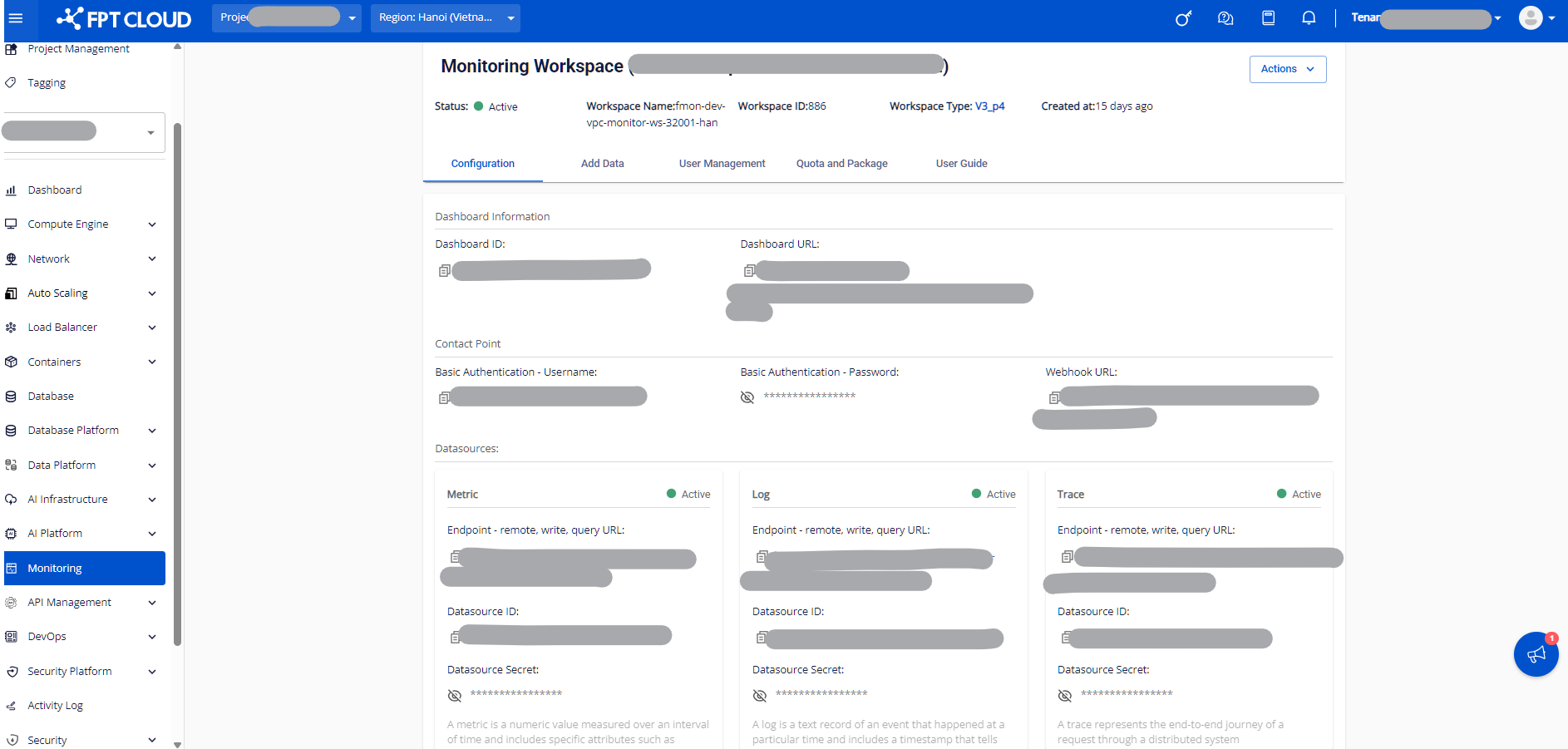The image size is (1568, 749).
Task: Click the support chat icon in header
Action: point(1225,17)
